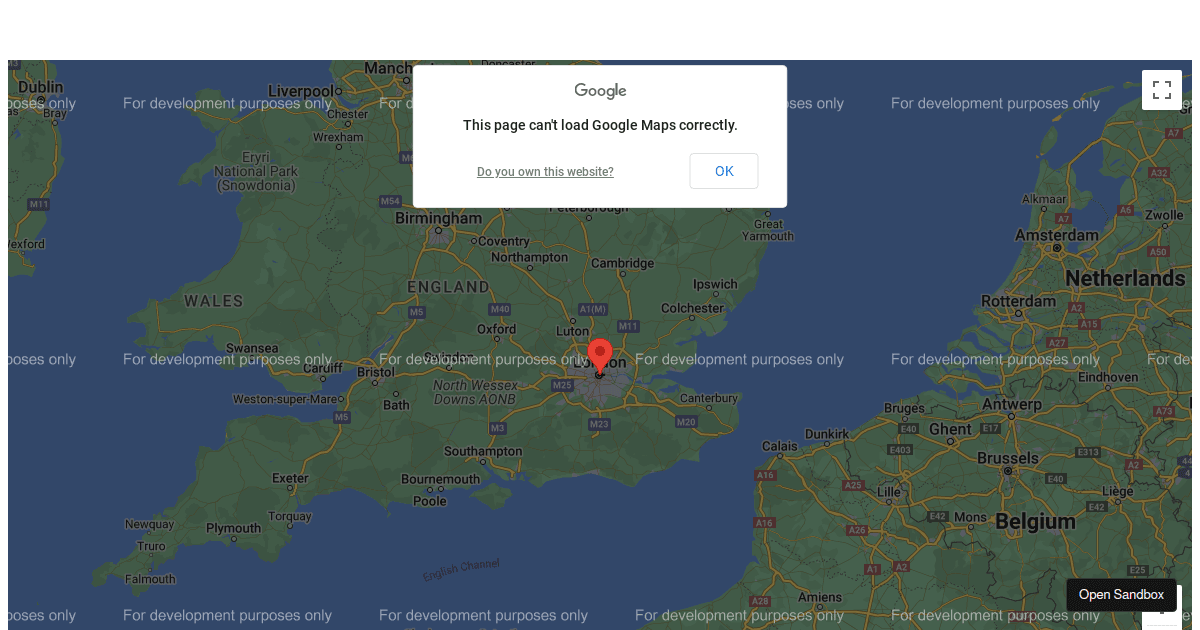Click the Antwerp label
The height and width of the screenshot is (630, 1200).
tap(1012, 405)
